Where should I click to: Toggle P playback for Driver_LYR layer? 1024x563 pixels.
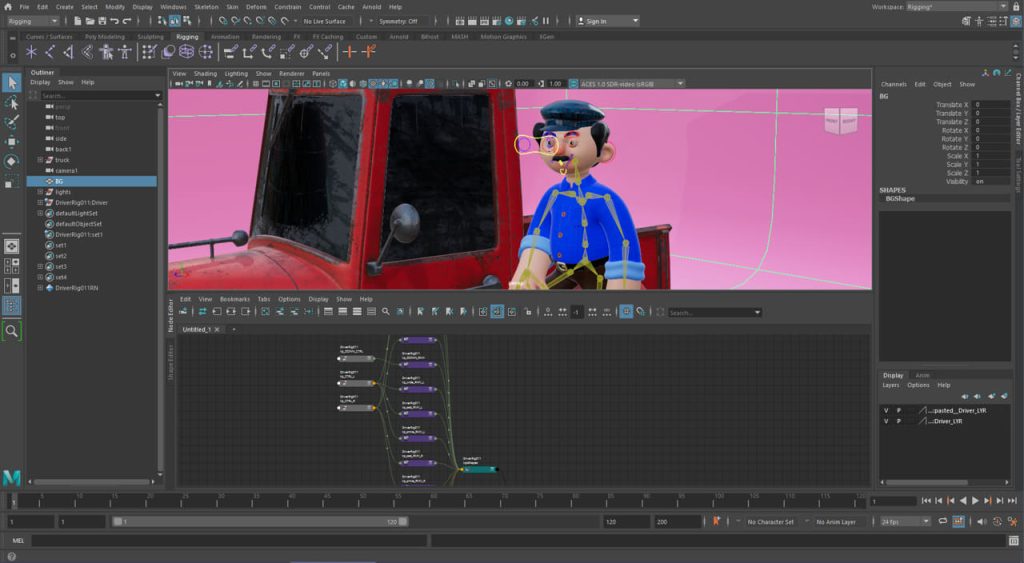[x=898, y=421]
